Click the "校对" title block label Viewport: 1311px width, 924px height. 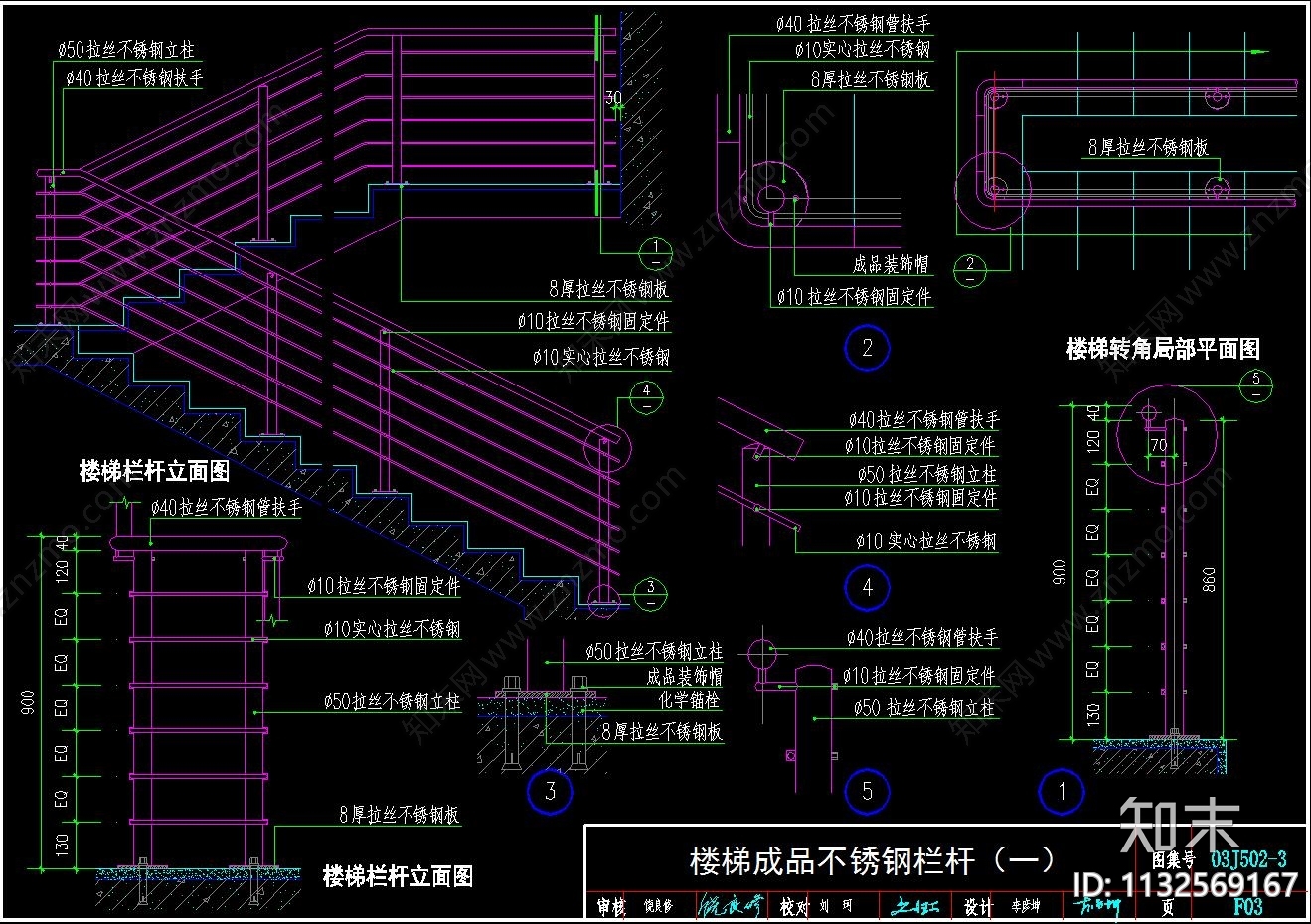tap(793, 906)
